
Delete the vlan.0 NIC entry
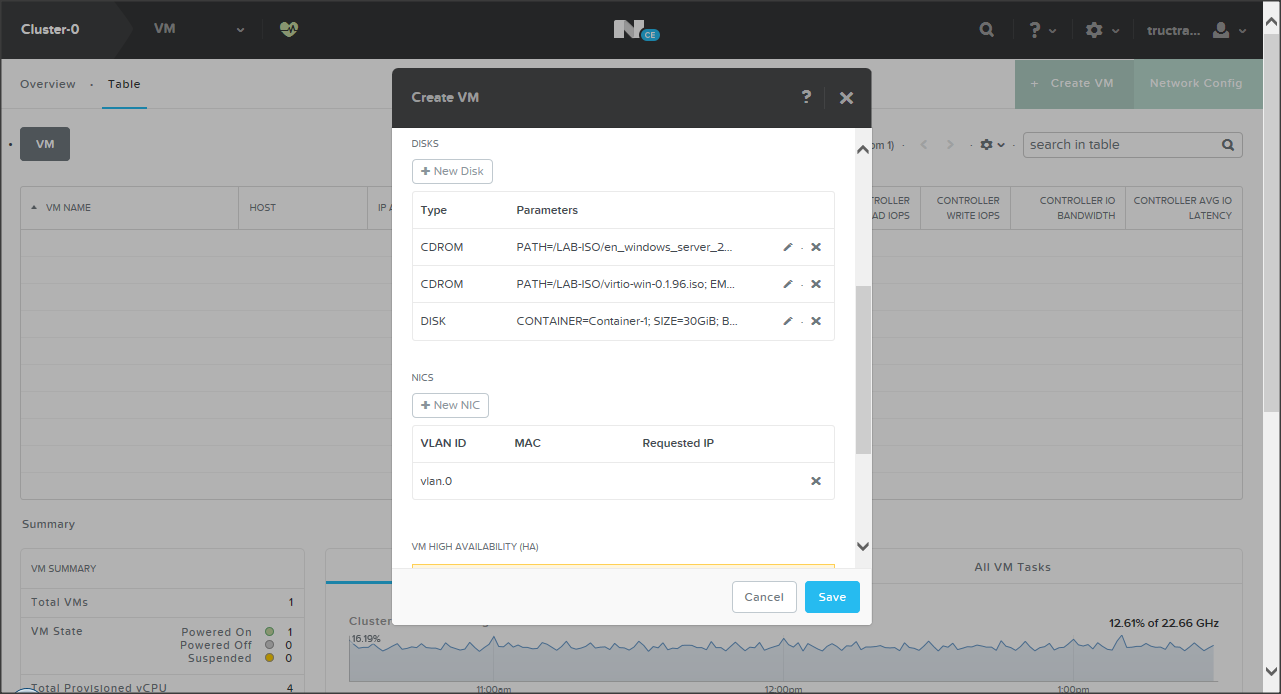(816, 481)
